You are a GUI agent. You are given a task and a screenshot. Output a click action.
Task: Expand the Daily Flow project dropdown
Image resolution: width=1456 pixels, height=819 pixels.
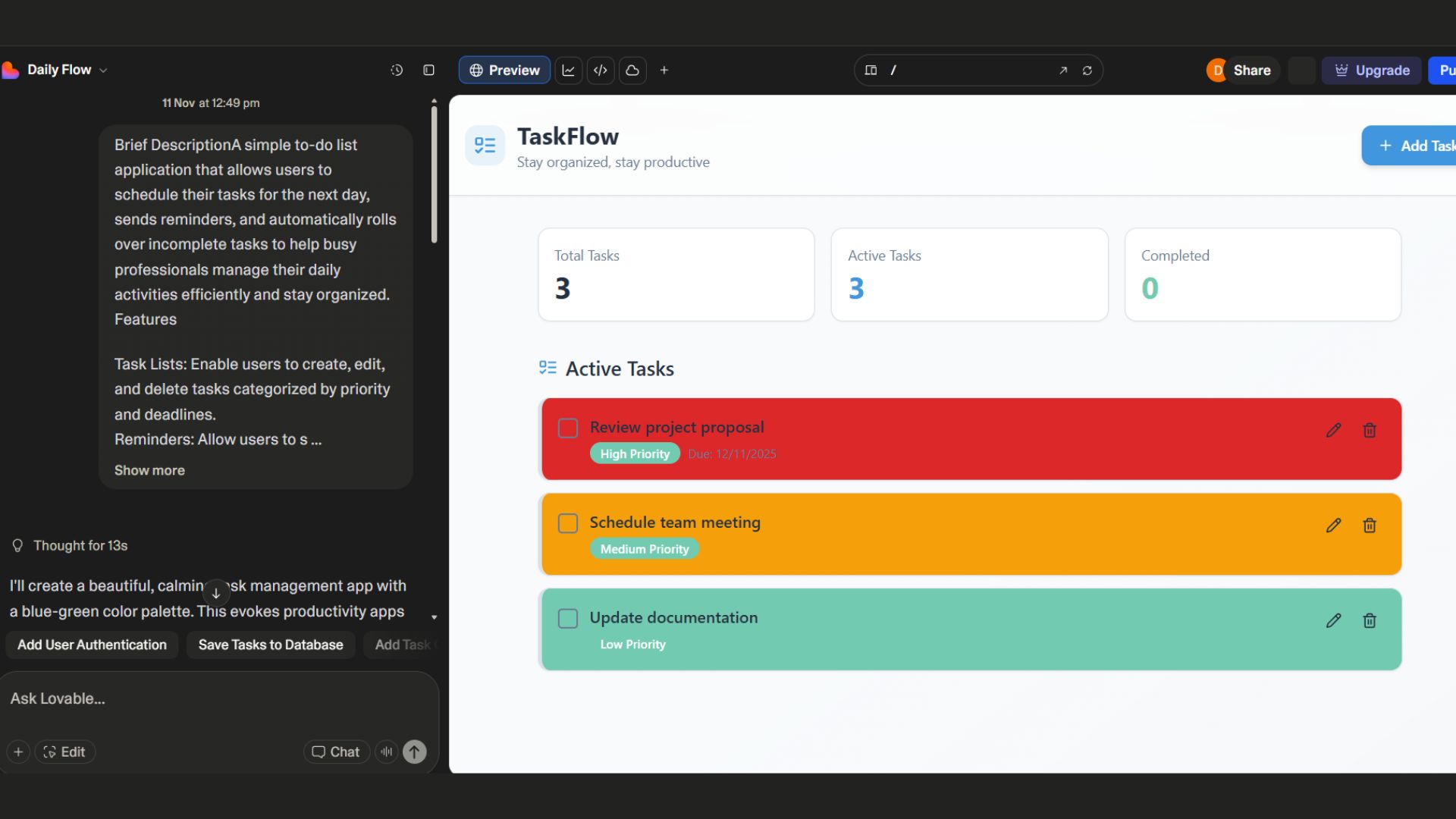coord(103,70)
